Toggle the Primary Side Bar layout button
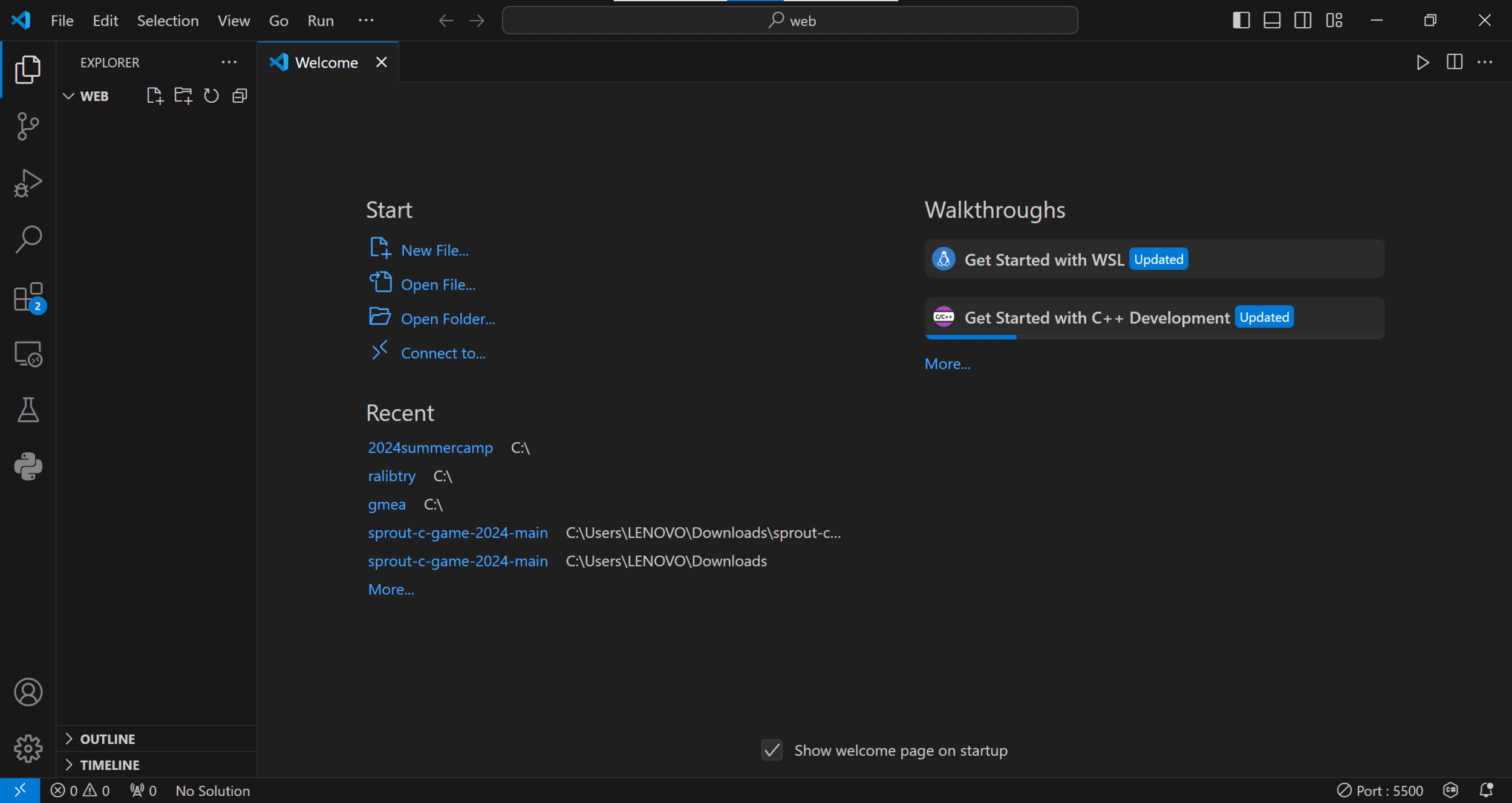Viewport: 1512px width, 803px height. pos(1241,21)
